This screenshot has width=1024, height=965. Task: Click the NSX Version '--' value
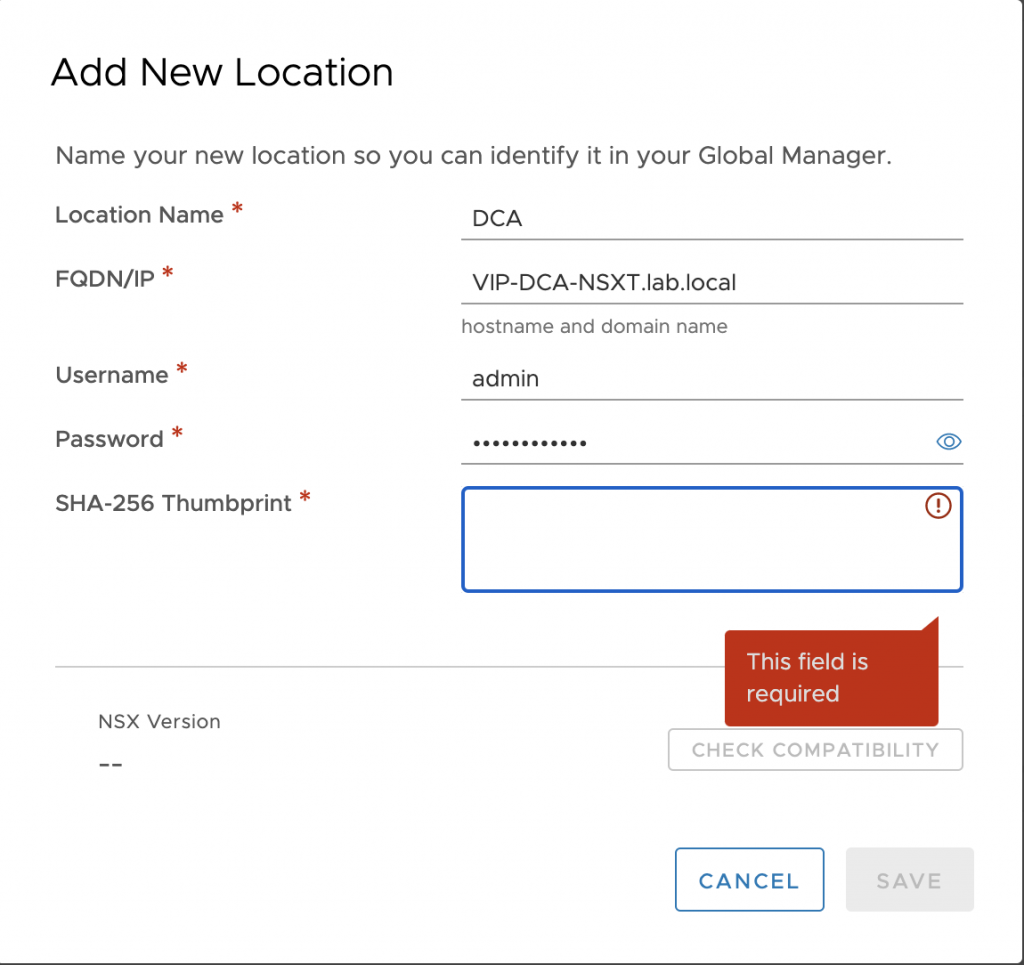tap(110, 764)
